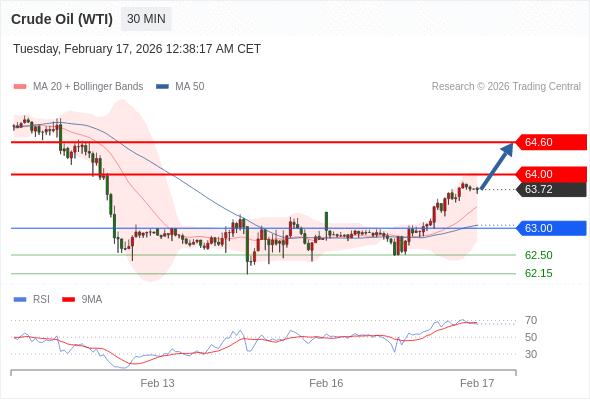Click the 63.72 current price label
The width and height of the screenshot is (590, 400).
point(551,189)
